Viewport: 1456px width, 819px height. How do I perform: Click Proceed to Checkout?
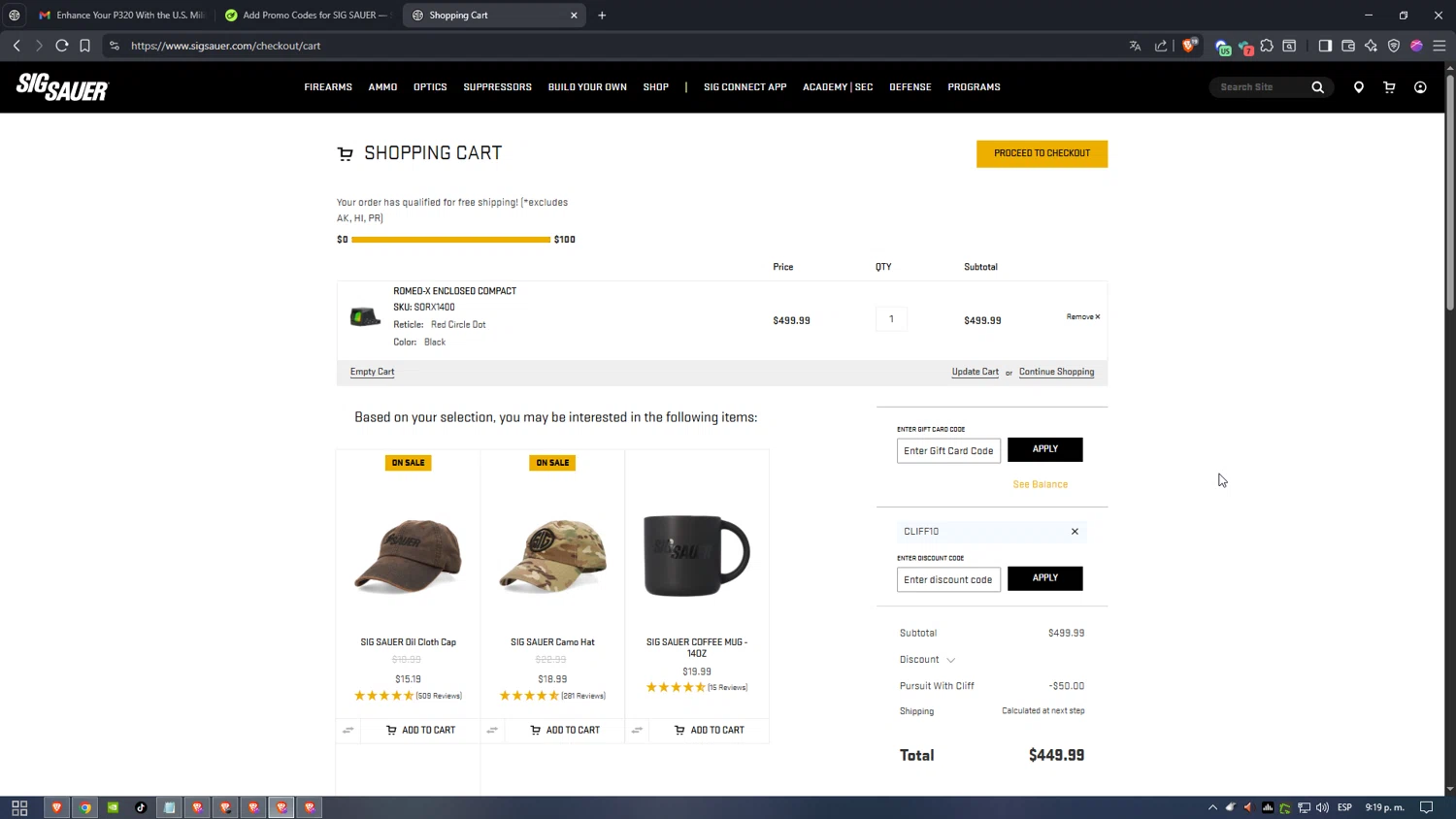1042,153
